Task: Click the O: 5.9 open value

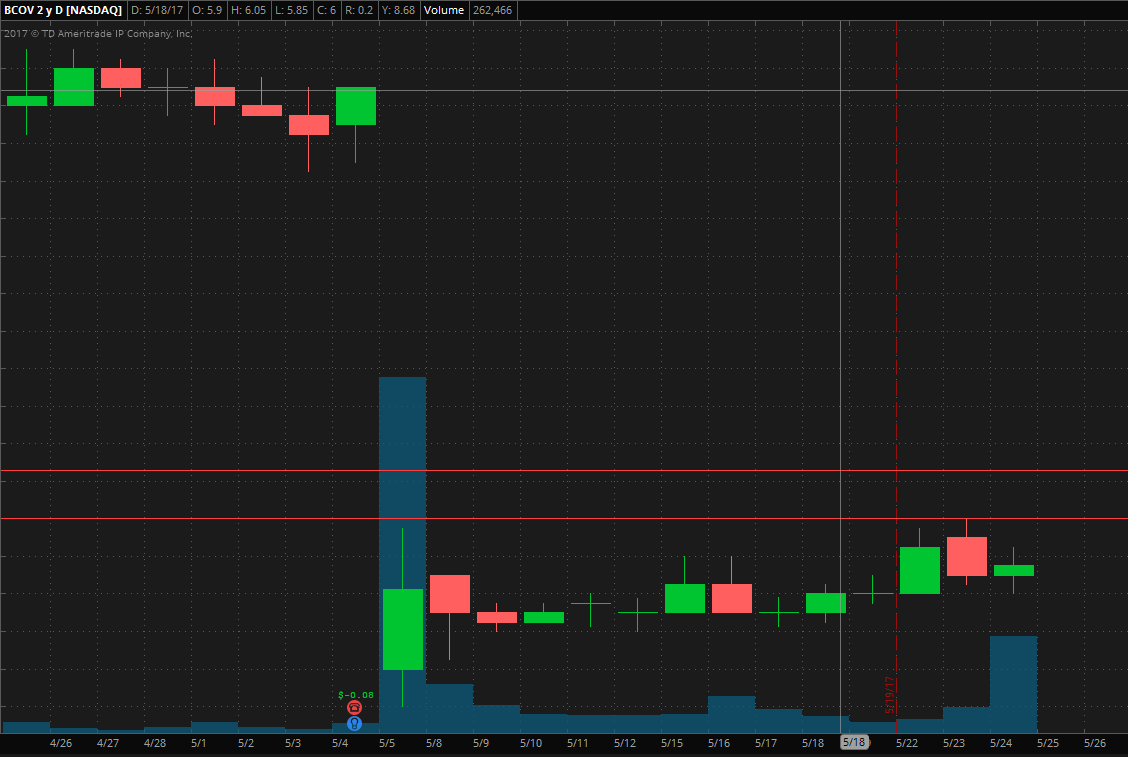Action: pos(207,10)
